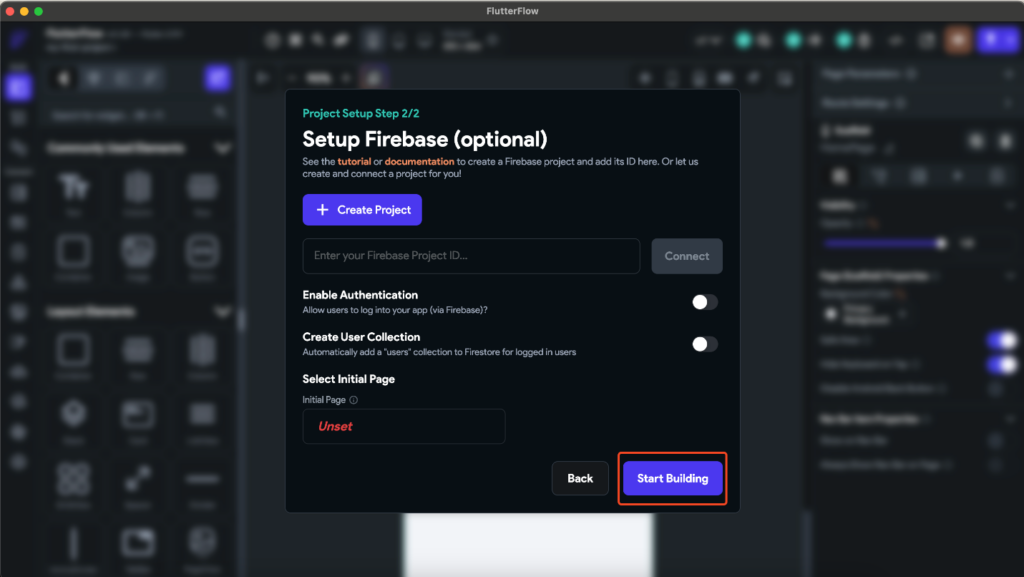The height and width of the screenshot is (577, 1024).
Task: Open the widget palette icon in the left navbar
Action: click(x=16, y=88)
